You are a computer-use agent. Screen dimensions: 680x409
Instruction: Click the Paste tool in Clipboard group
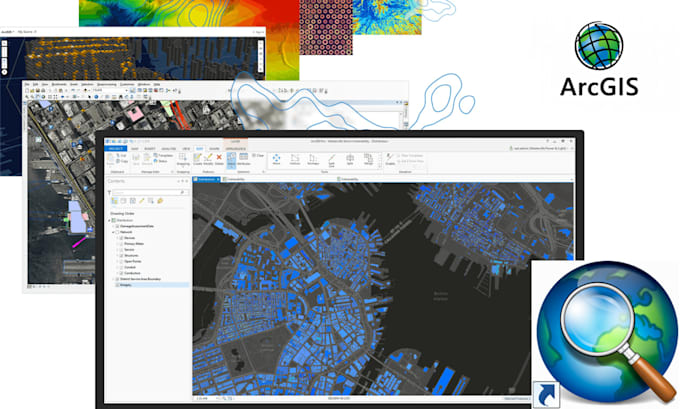coord(111,160)
